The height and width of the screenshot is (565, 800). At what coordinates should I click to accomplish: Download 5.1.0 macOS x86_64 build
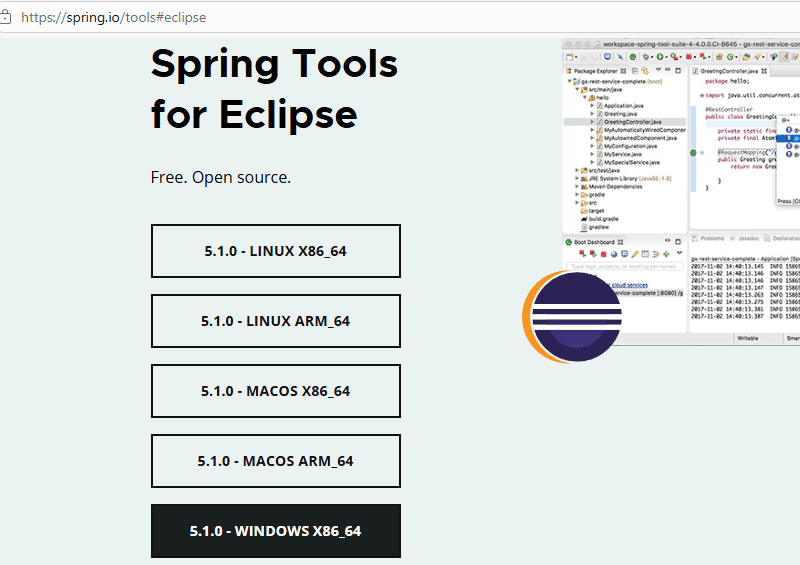[x=275, y=391]
